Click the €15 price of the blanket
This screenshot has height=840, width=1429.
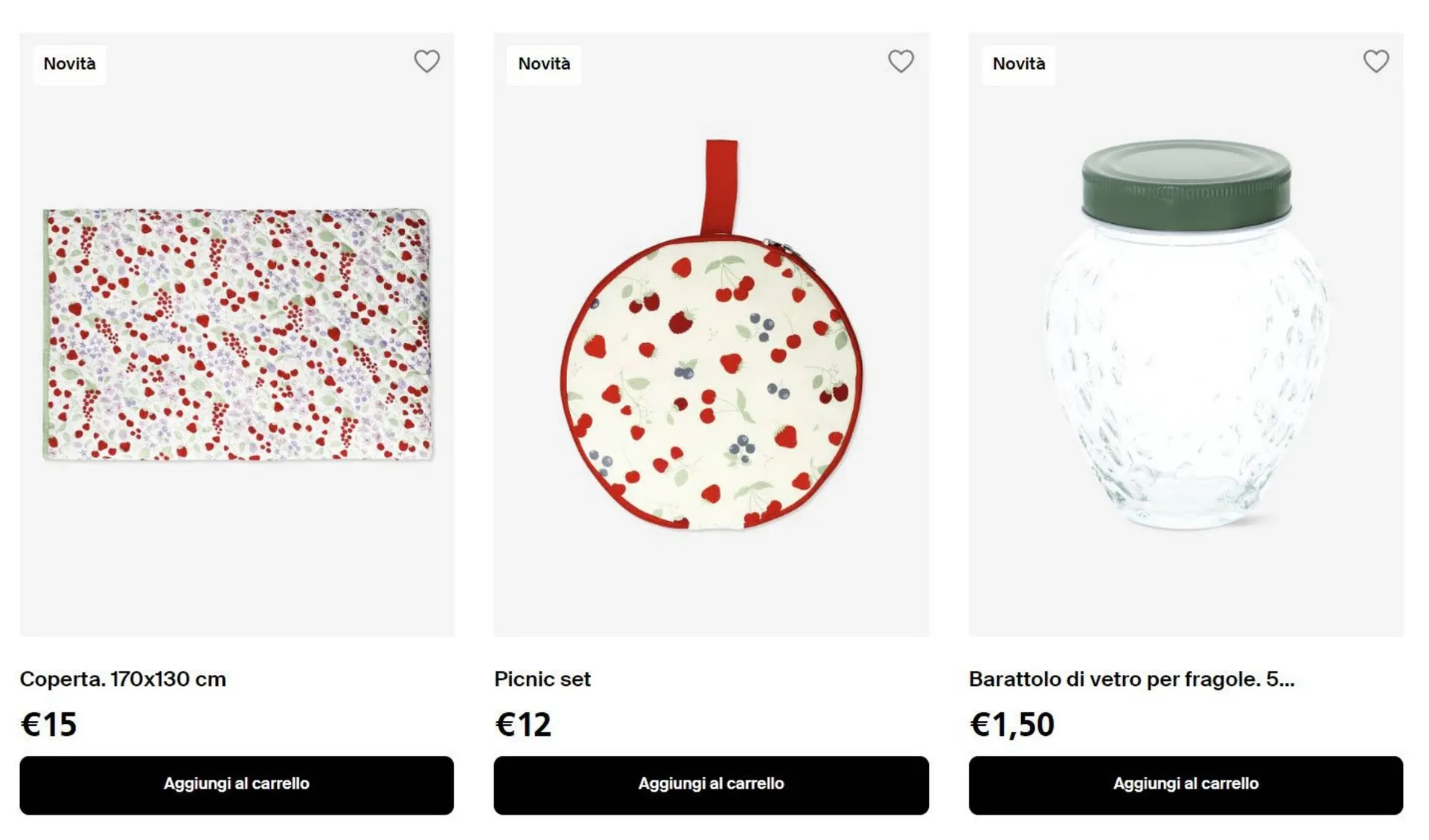click(48, 724)
